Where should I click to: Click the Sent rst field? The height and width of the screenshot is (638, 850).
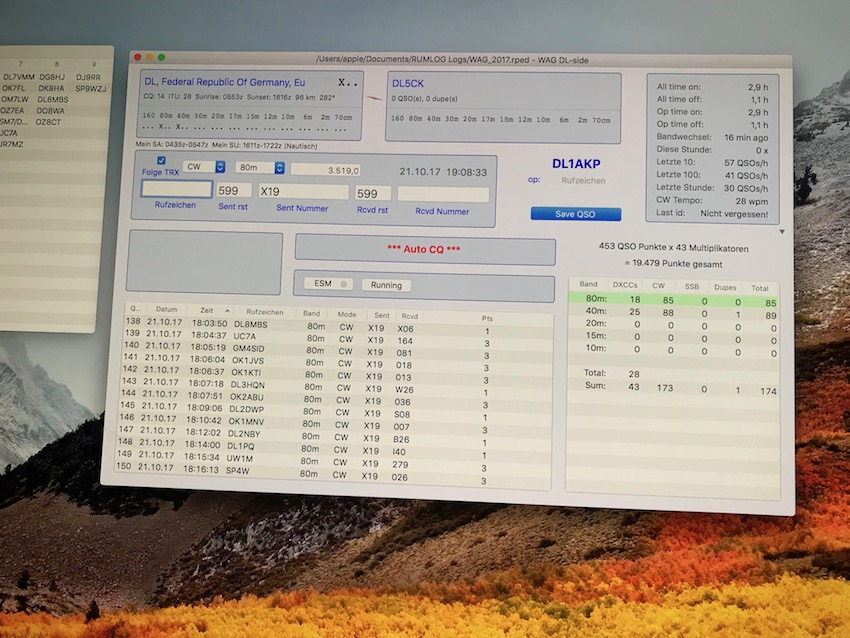click(x=234, y=190)
